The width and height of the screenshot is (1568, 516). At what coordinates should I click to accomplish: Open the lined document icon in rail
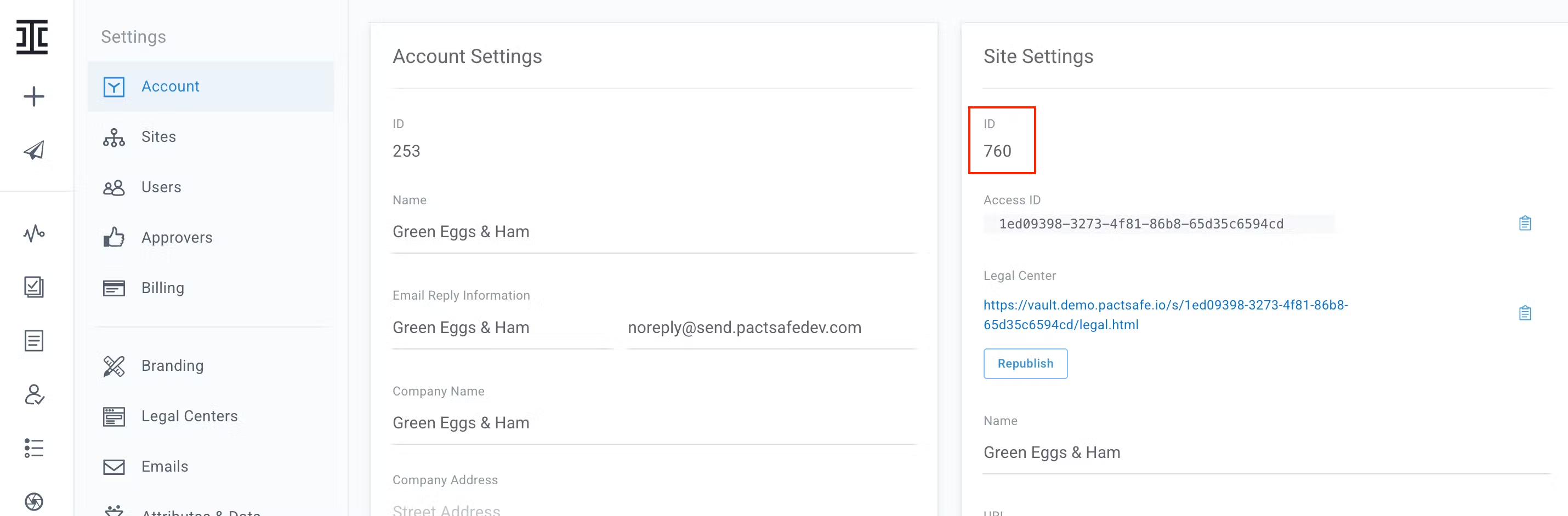(x=34, y=341)
